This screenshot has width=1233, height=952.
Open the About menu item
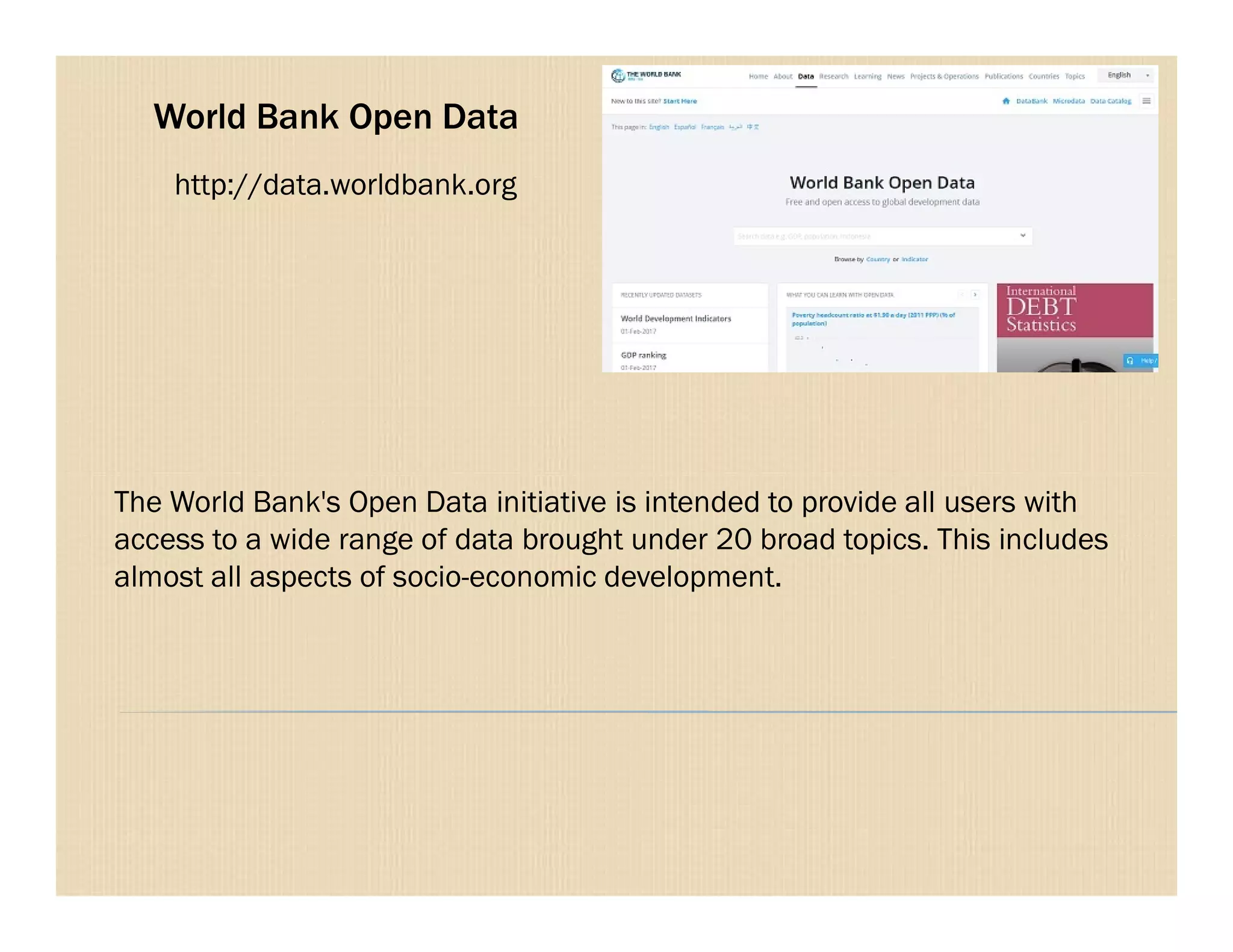click(783, 76)
